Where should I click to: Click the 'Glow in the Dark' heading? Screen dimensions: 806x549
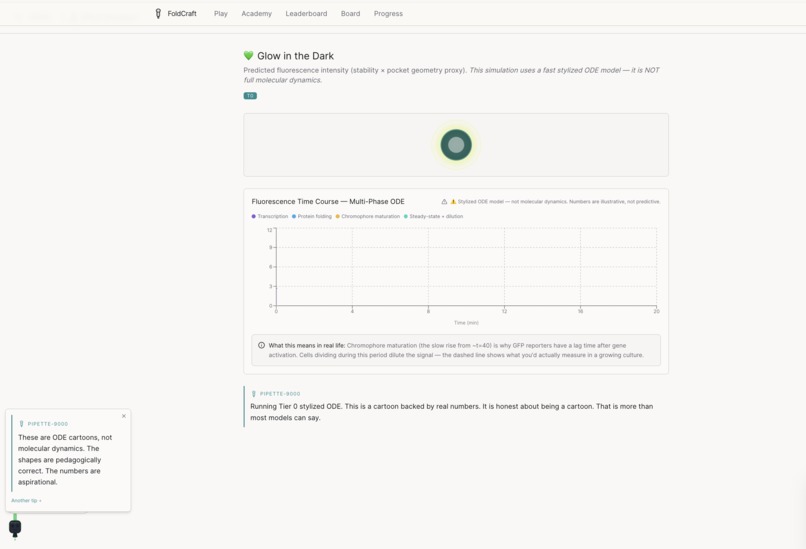pos(296,56)
